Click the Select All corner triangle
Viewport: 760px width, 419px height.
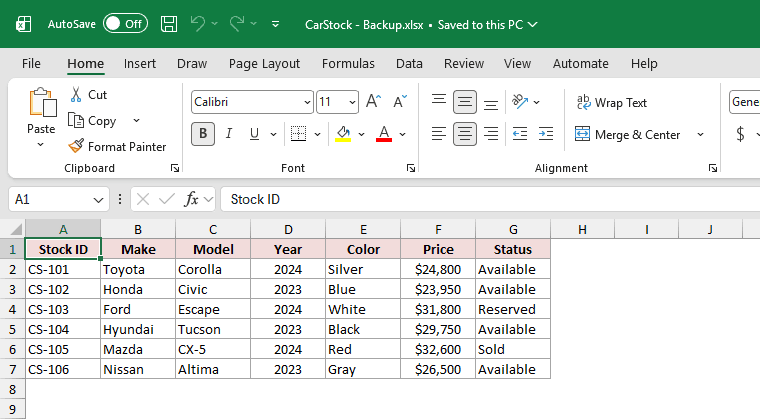tap(16, 229)
